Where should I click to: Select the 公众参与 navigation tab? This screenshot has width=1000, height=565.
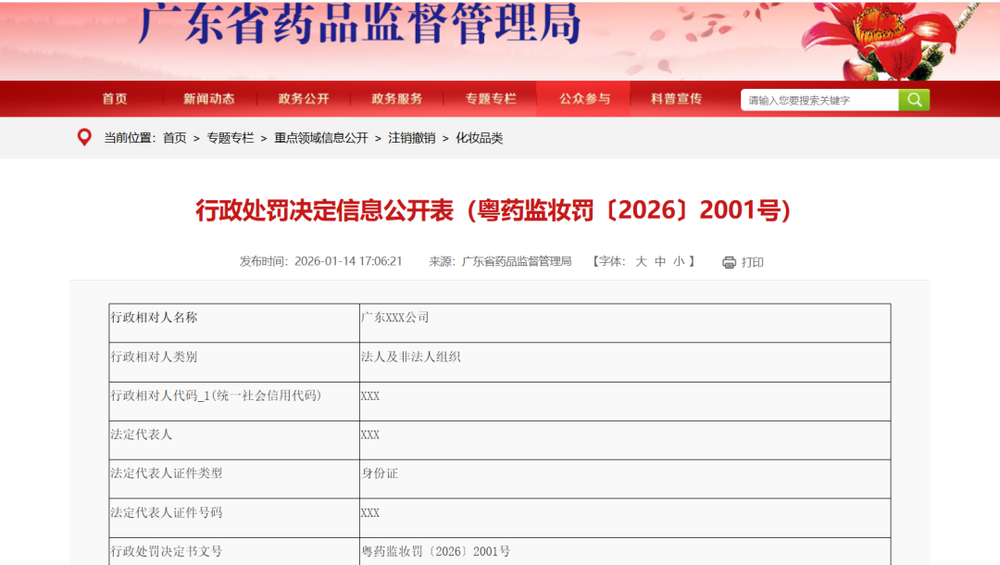(x=584, y=99)
